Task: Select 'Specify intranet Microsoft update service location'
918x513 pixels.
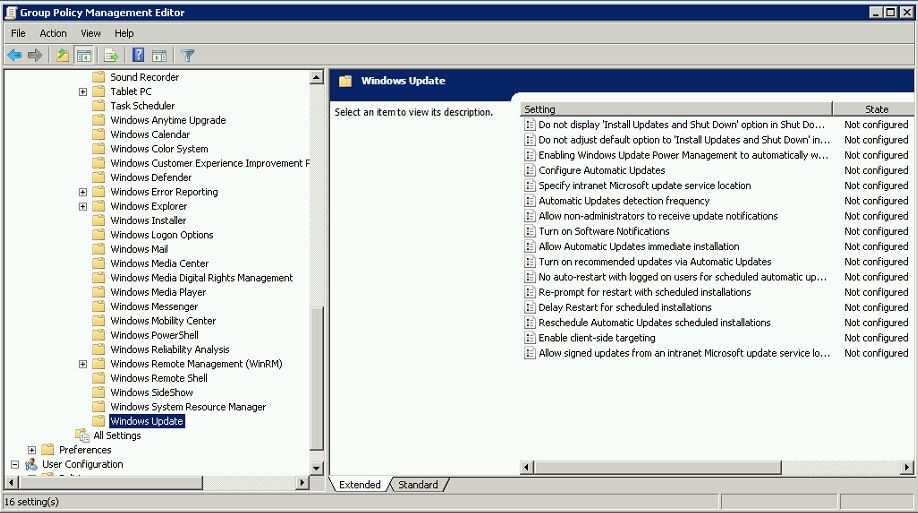Action: pos(645,186)
